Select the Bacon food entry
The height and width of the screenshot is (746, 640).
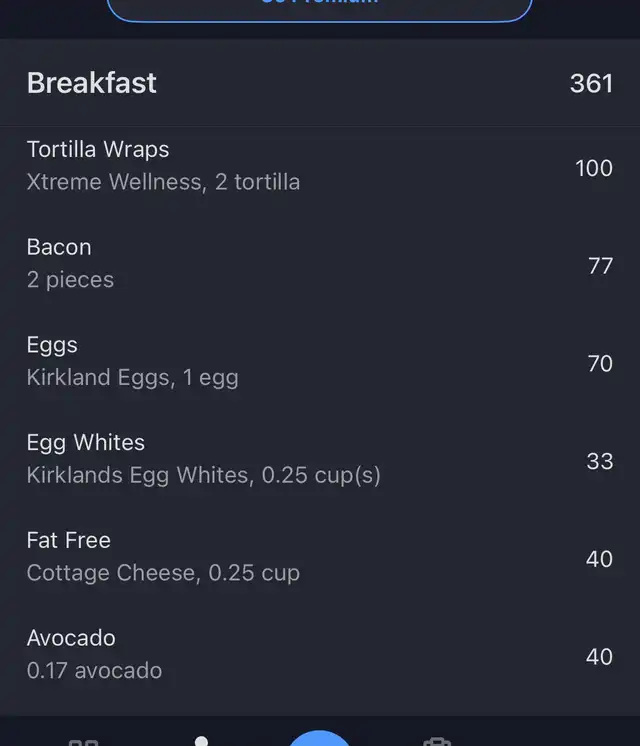[59, 248]
